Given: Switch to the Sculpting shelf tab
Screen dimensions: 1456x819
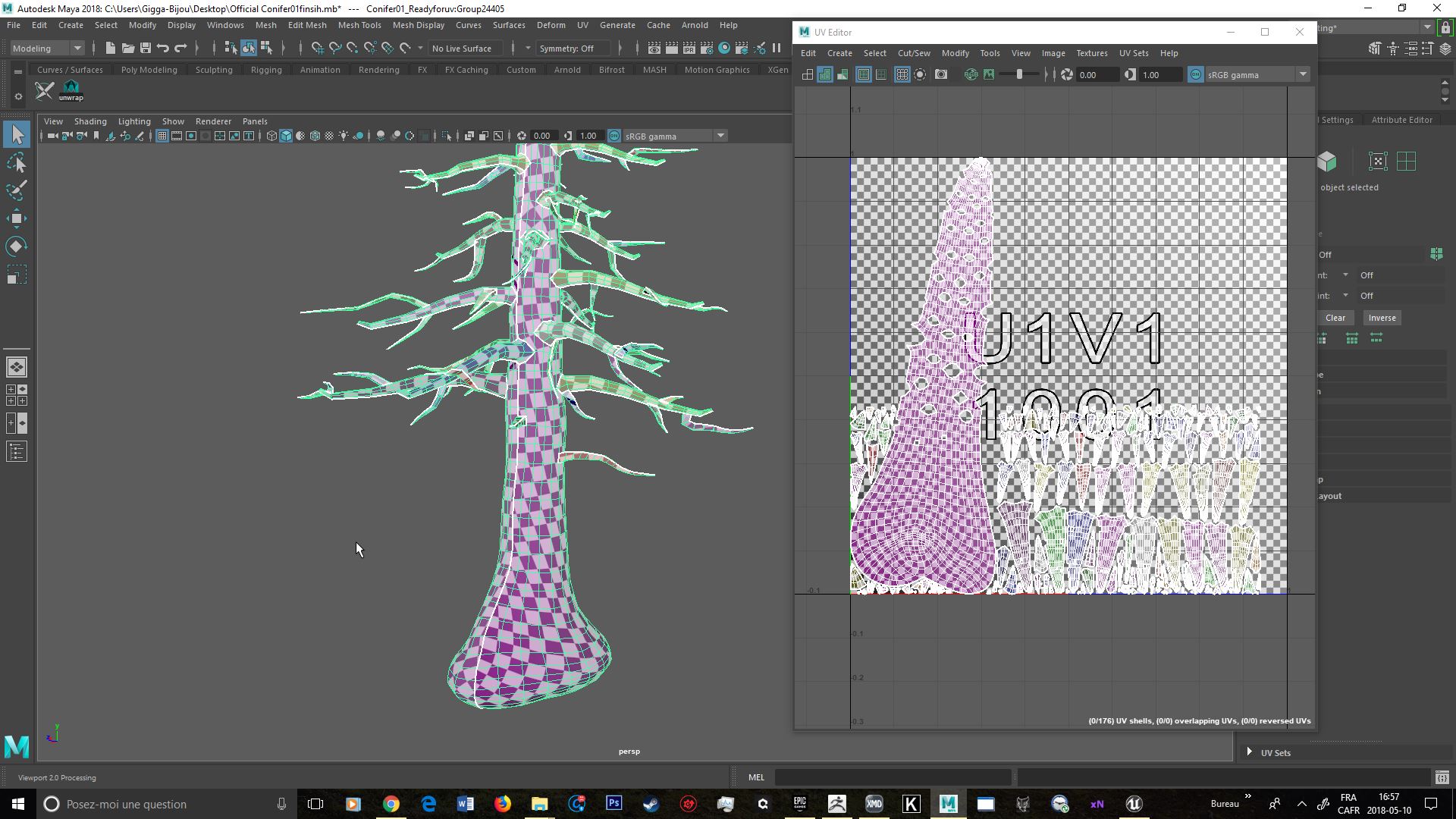Looking at the screenshot, I should (x=214, y=69).
